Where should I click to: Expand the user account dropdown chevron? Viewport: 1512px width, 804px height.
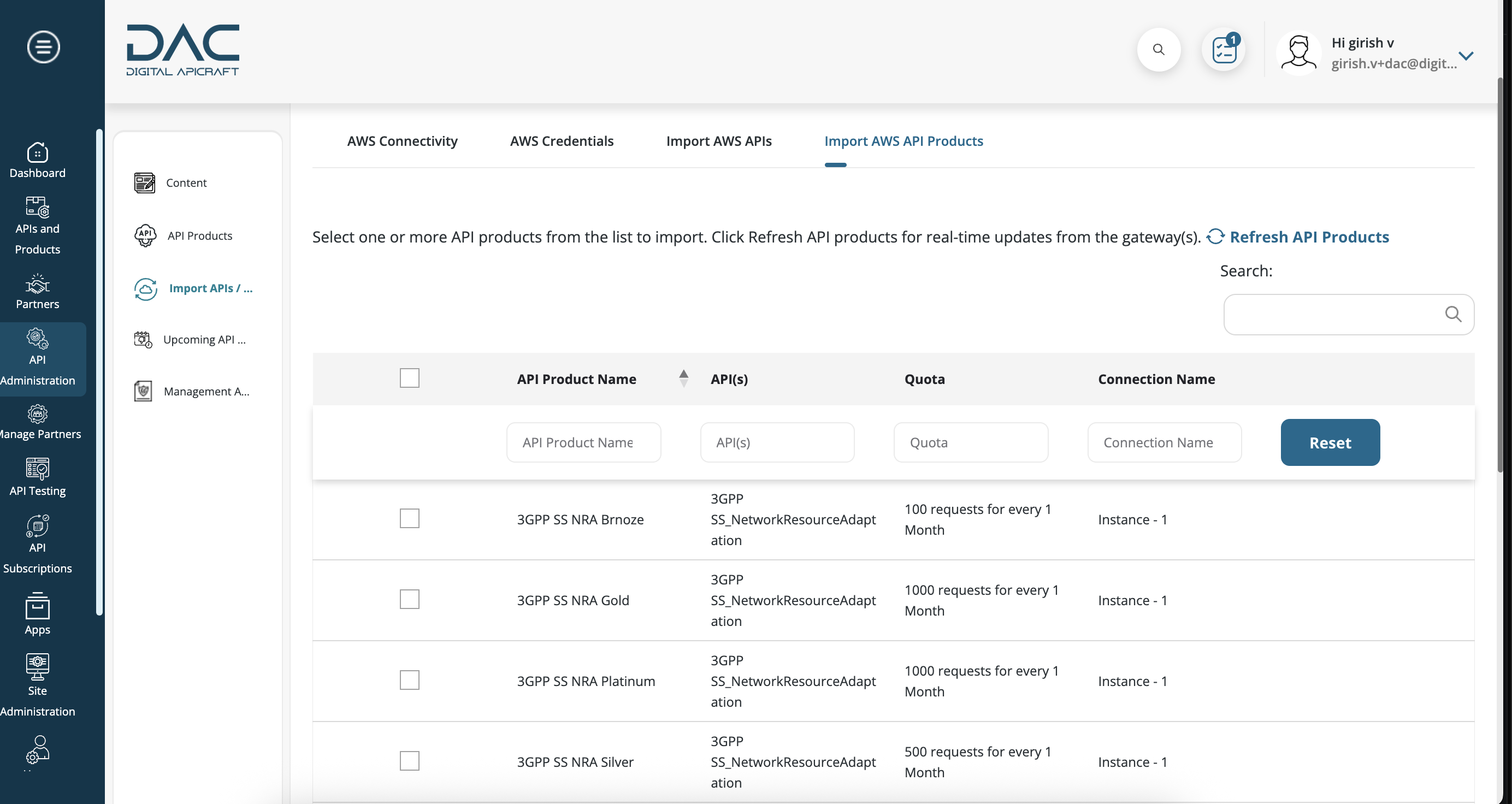[1466, 56]
